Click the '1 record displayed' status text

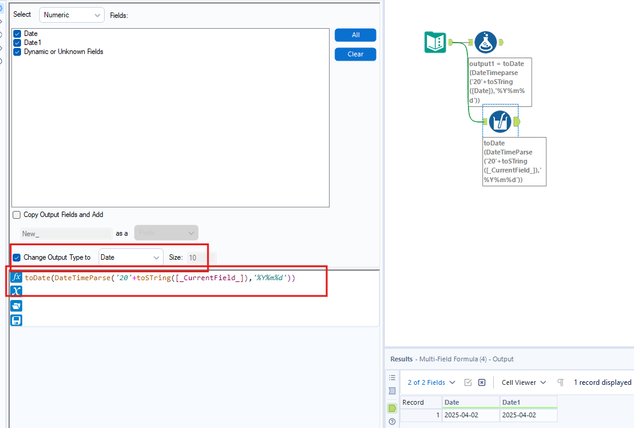[x=602, y=382]
